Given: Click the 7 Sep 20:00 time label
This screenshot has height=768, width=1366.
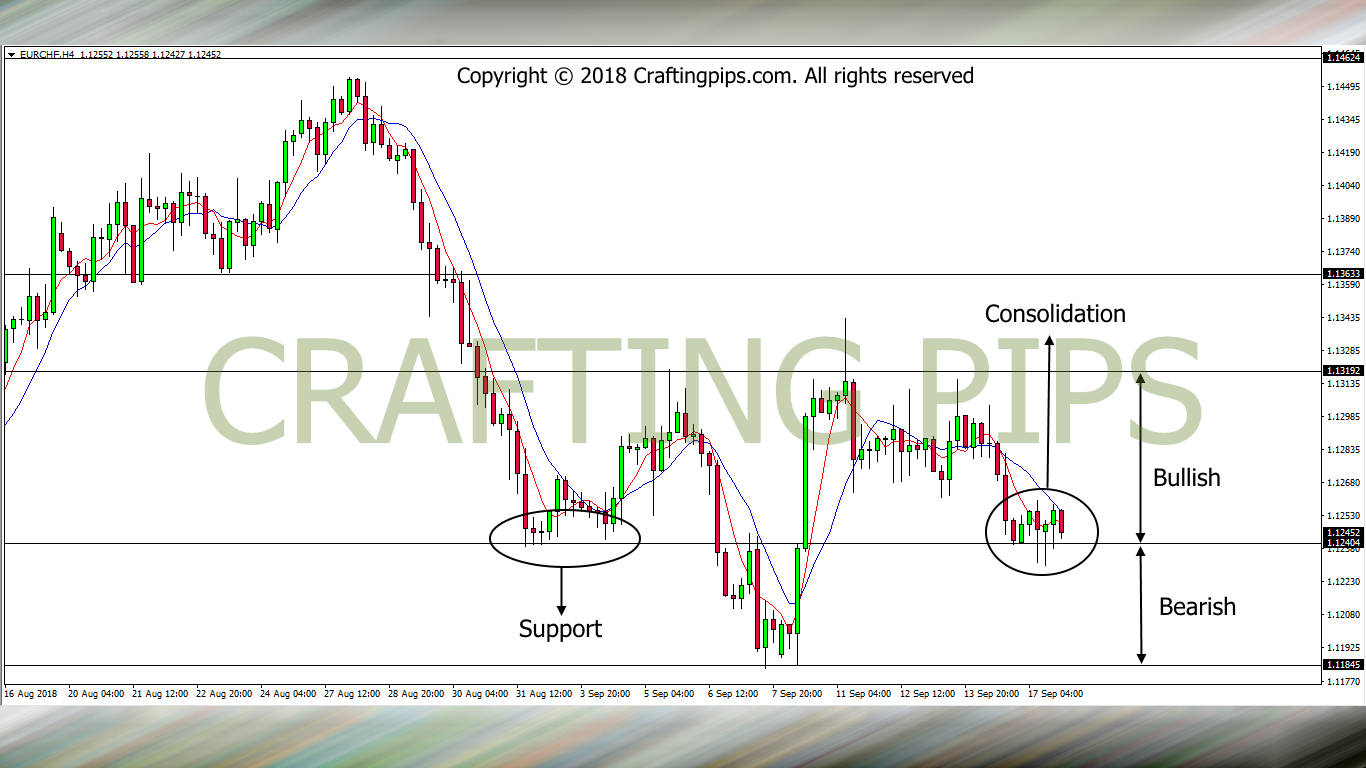Looking at the screenshot, I should pos(797,693).
